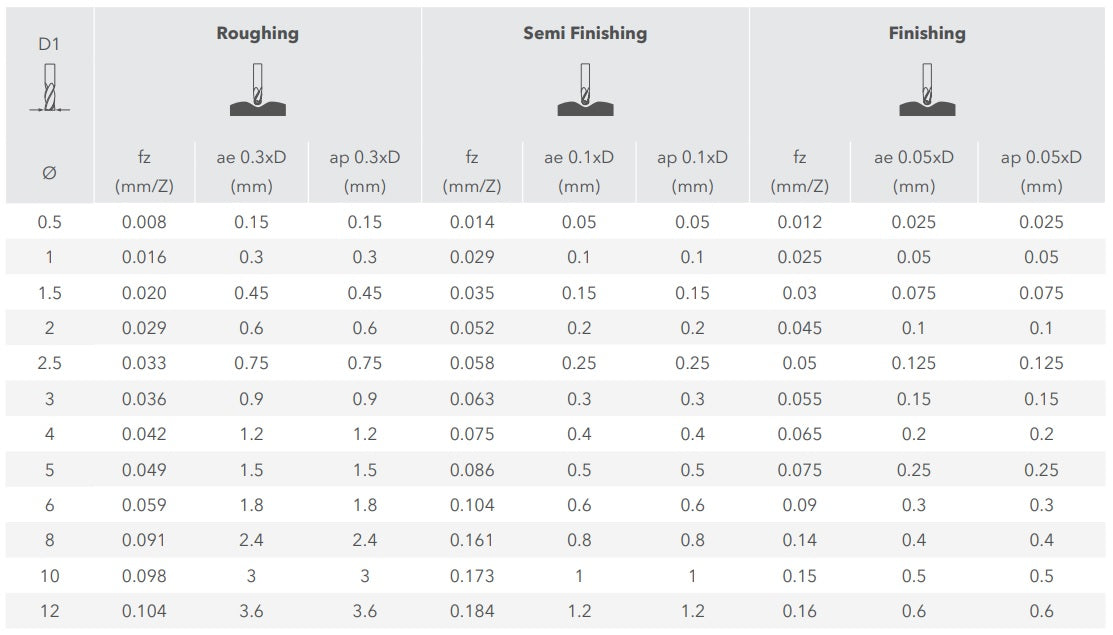Viewport: 1113px width, 635px height.
Task: Click the Semi Finishing fz value 0.161
Action: pos(472,540)
